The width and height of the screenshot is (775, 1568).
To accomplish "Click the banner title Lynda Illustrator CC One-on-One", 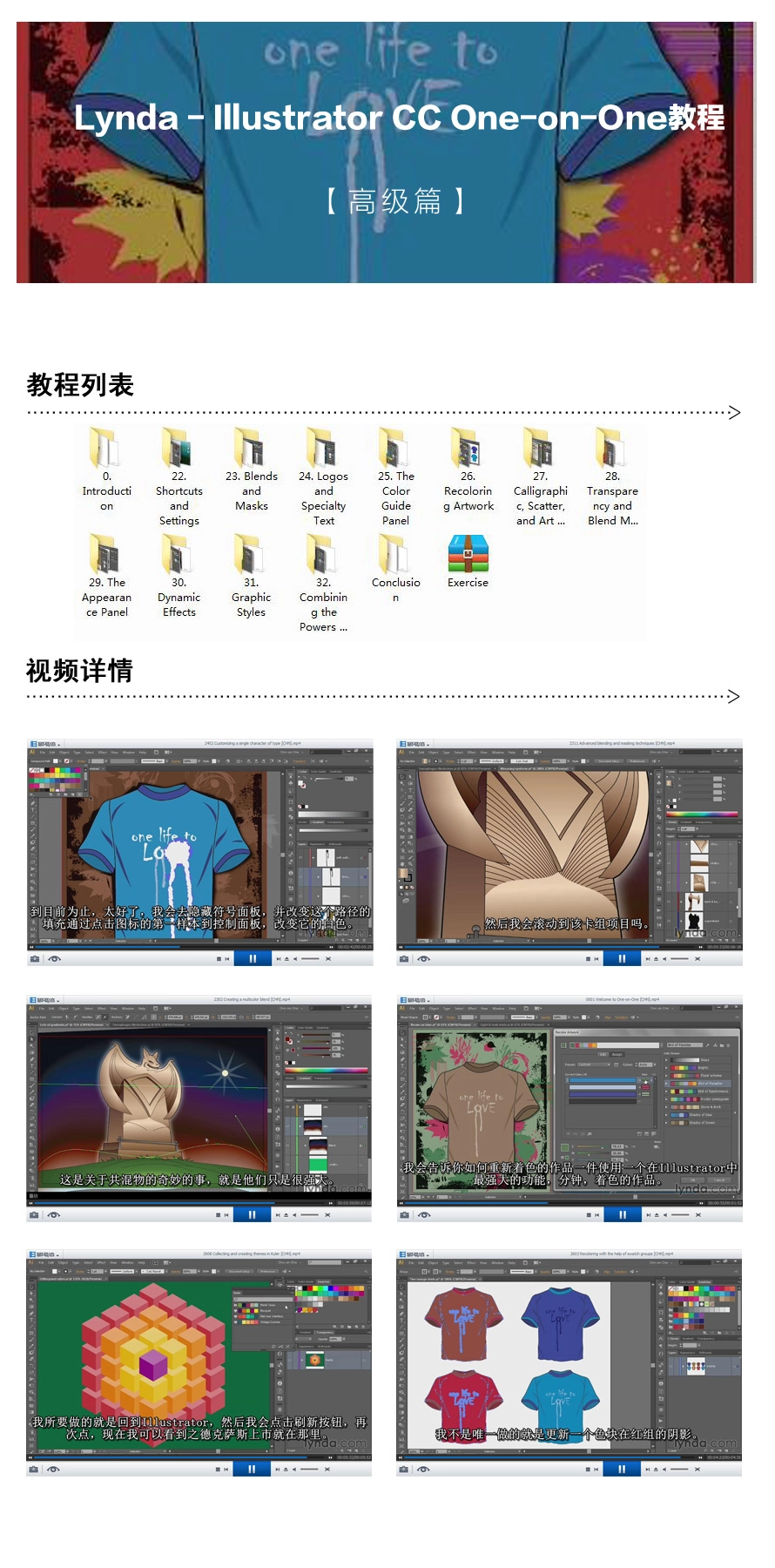I will tap(399, 117).
